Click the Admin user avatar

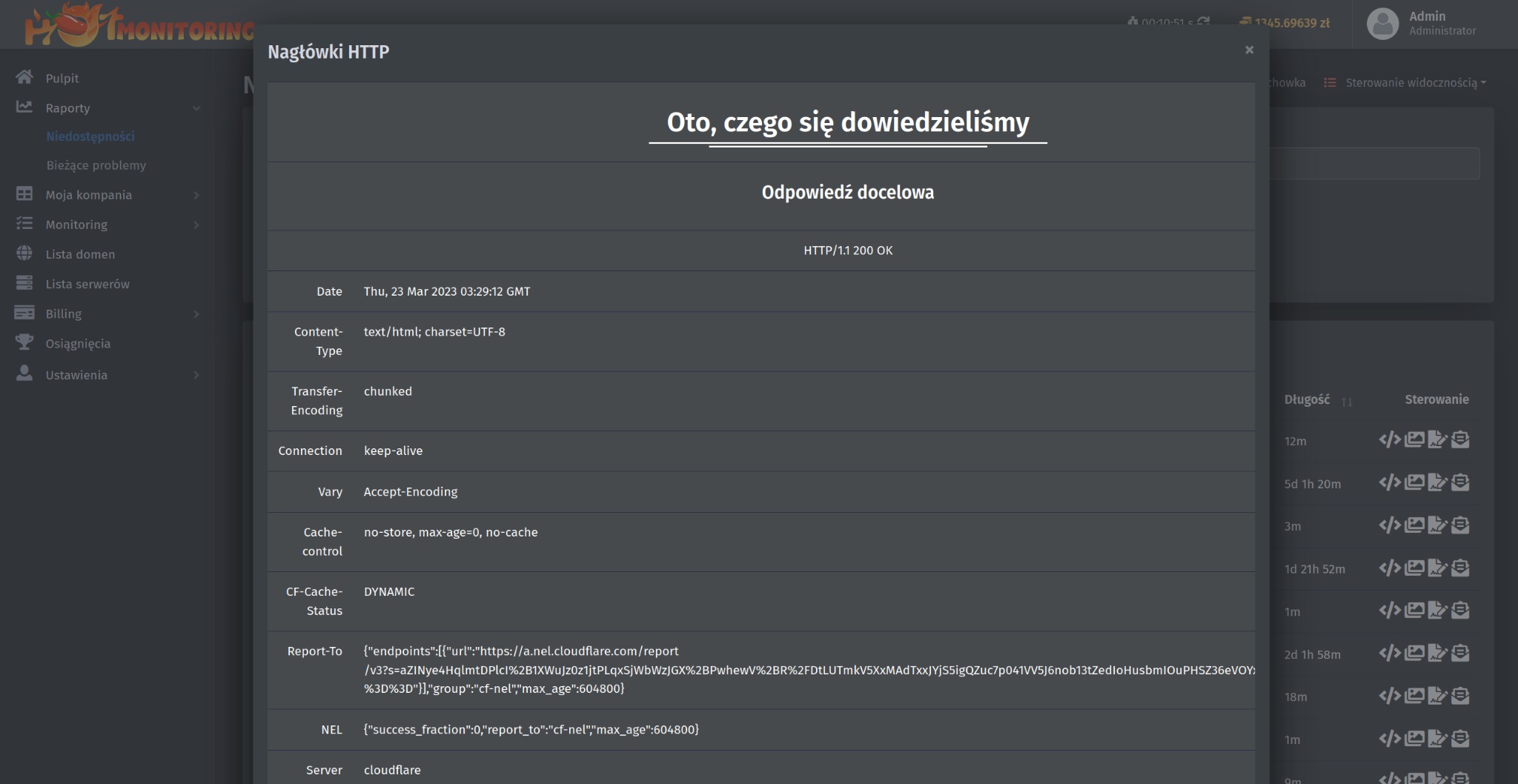[1382, 24]
